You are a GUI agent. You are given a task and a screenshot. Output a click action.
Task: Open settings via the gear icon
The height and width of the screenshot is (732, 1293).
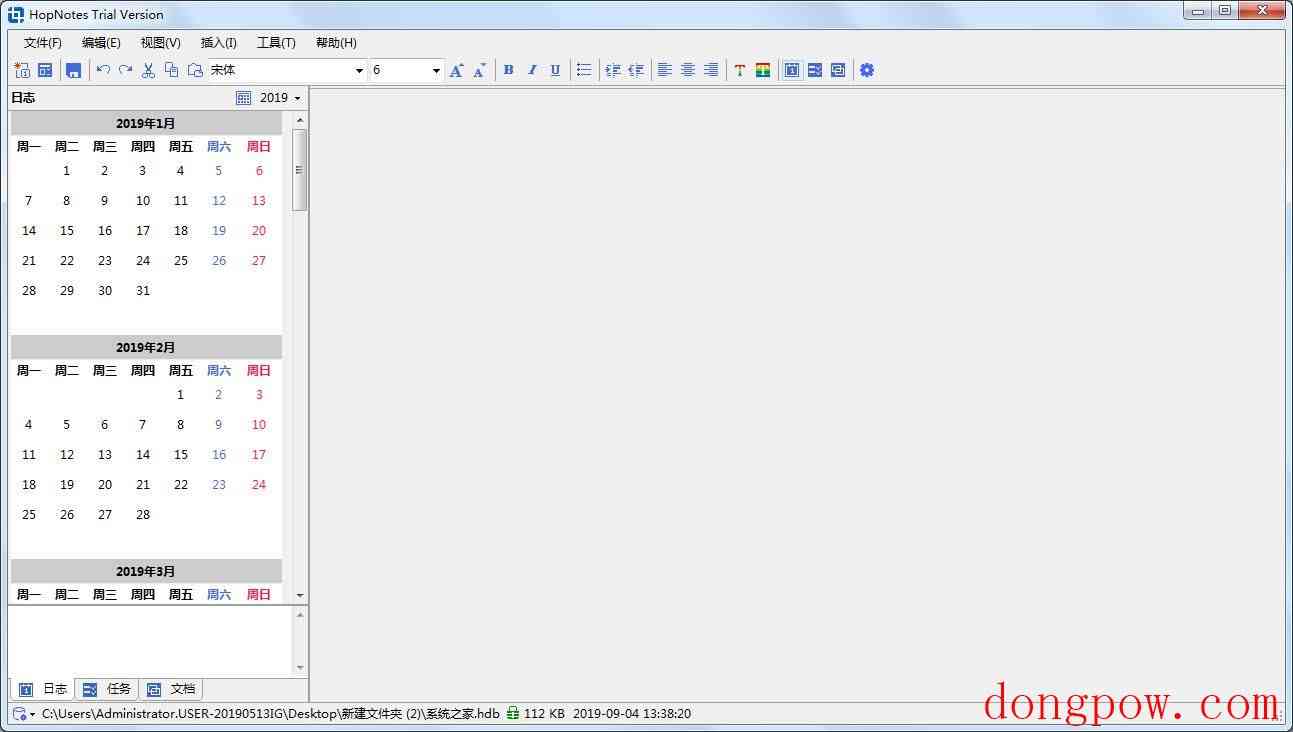(x=867, y=70)
